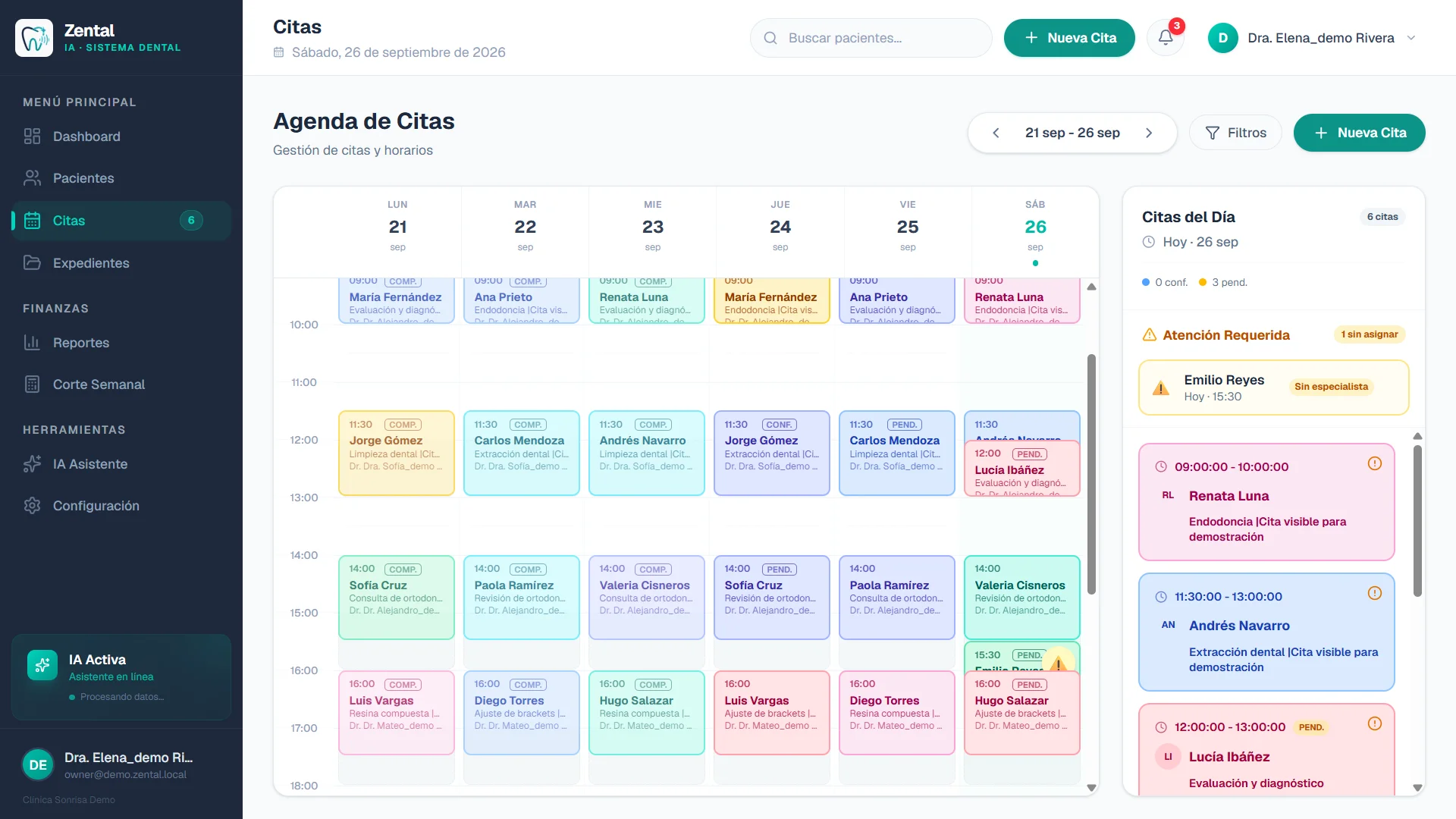This screenshot has width=1456, height=819.
Task: Click the Zental tooth logo
Action: 34,38
